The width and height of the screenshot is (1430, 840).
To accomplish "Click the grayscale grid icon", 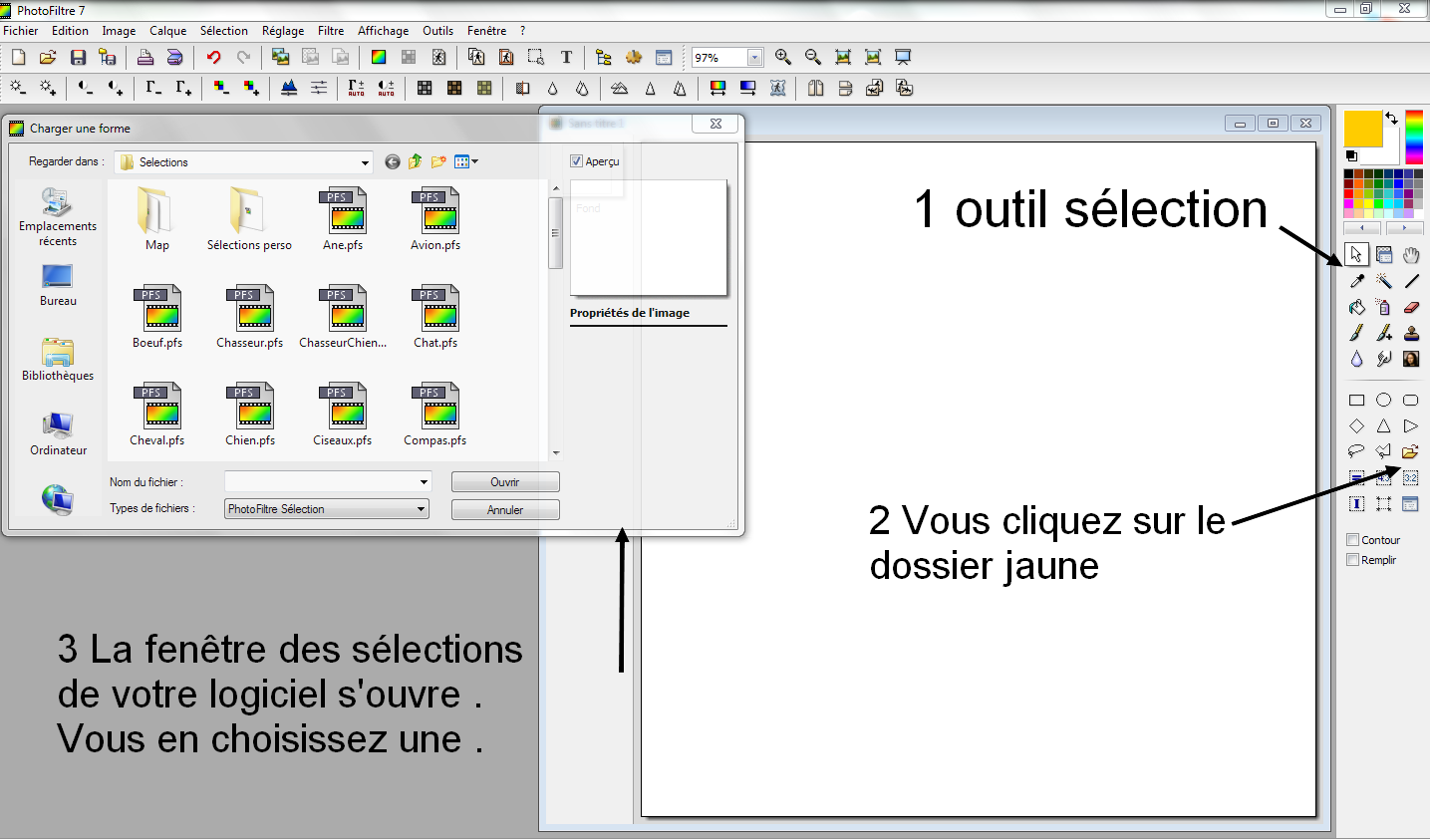I will click(x=425, y=89).
